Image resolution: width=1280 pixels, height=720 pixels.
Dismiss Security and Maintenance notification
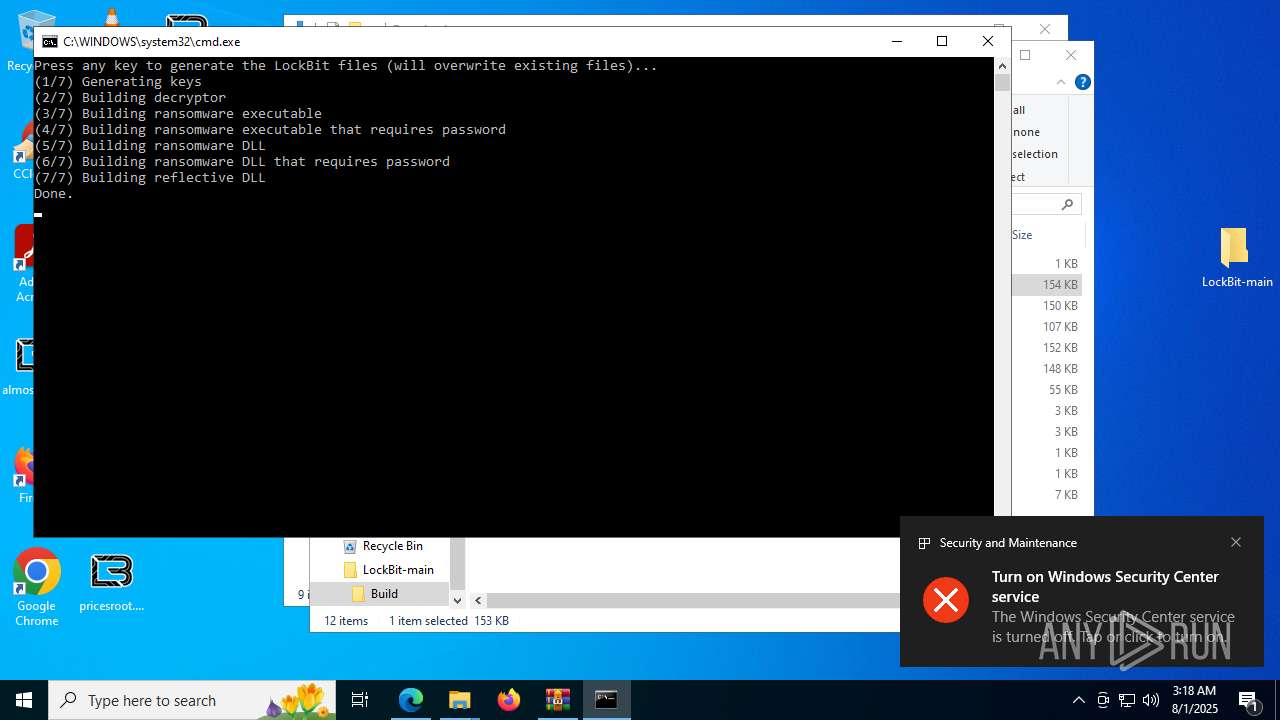(x=1236, y=542)
